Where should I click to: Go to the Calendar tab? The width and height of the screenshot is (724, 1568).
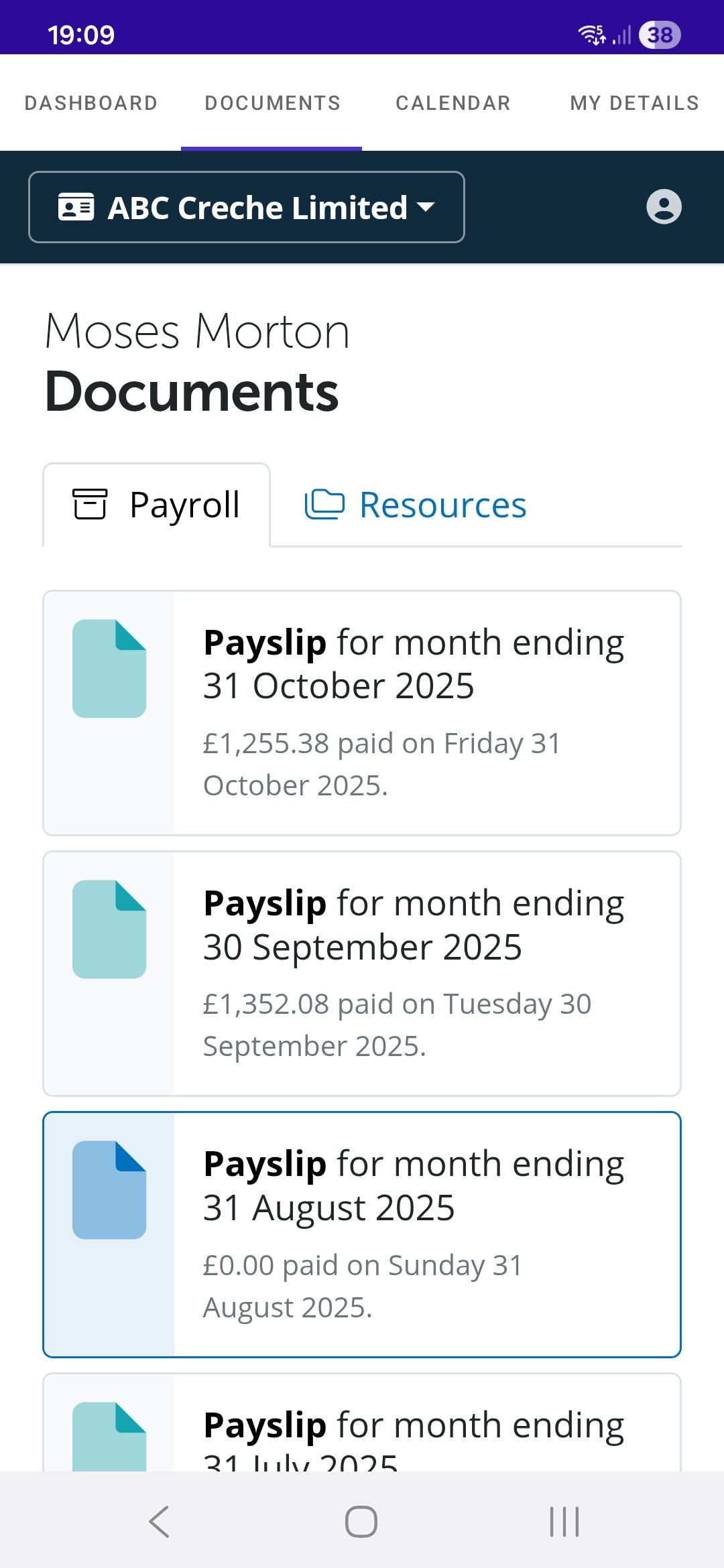coord(453,103)
